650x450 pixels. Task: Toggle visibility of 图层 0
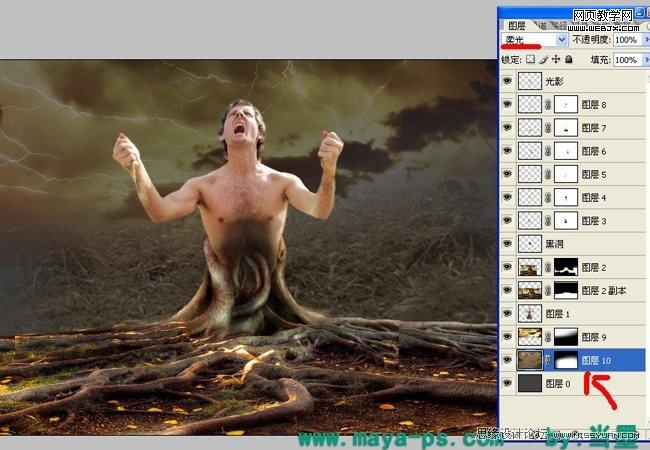click(x=507, y=383)
